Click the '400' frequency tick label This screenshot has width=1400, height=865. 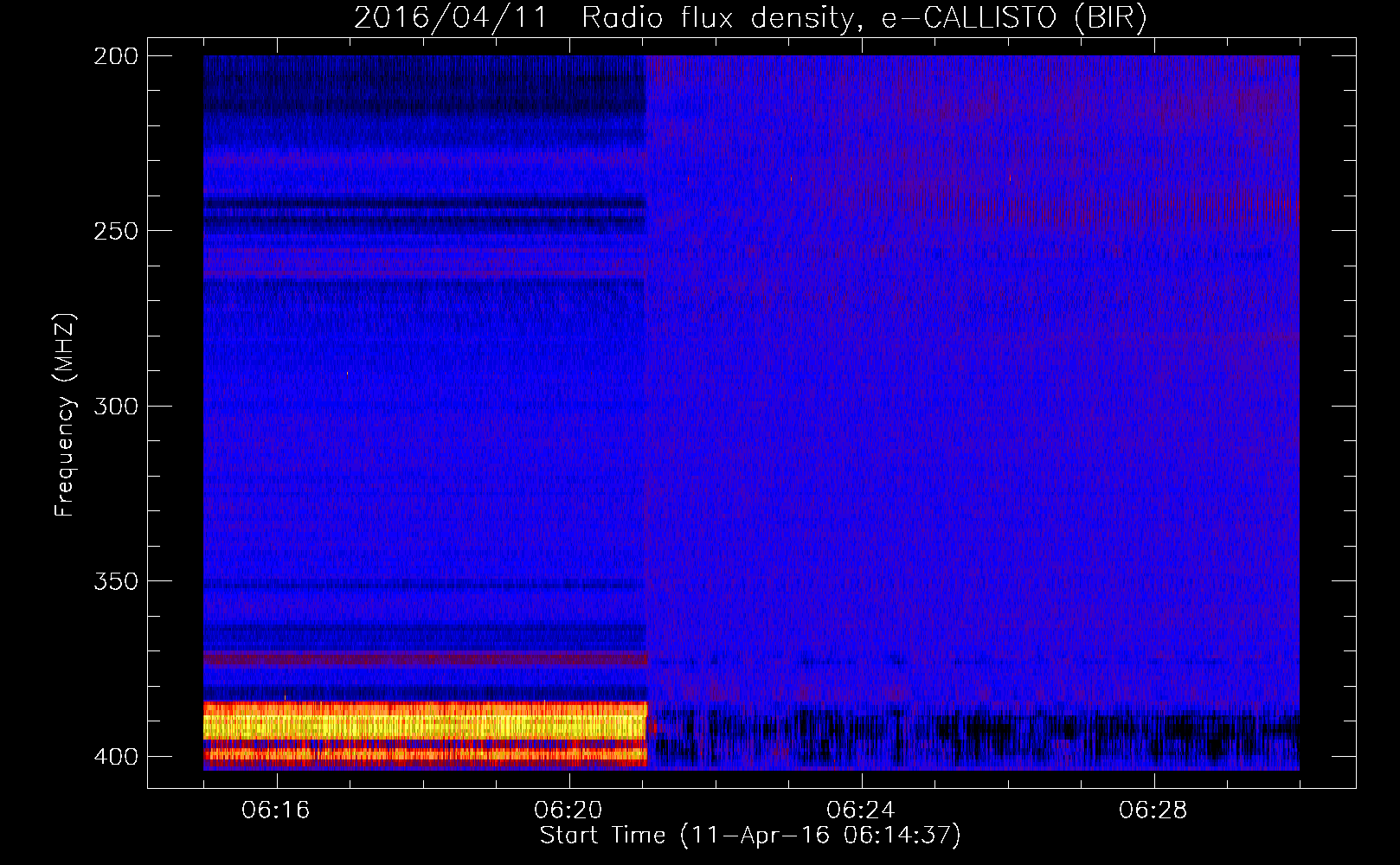click(116, 757)
